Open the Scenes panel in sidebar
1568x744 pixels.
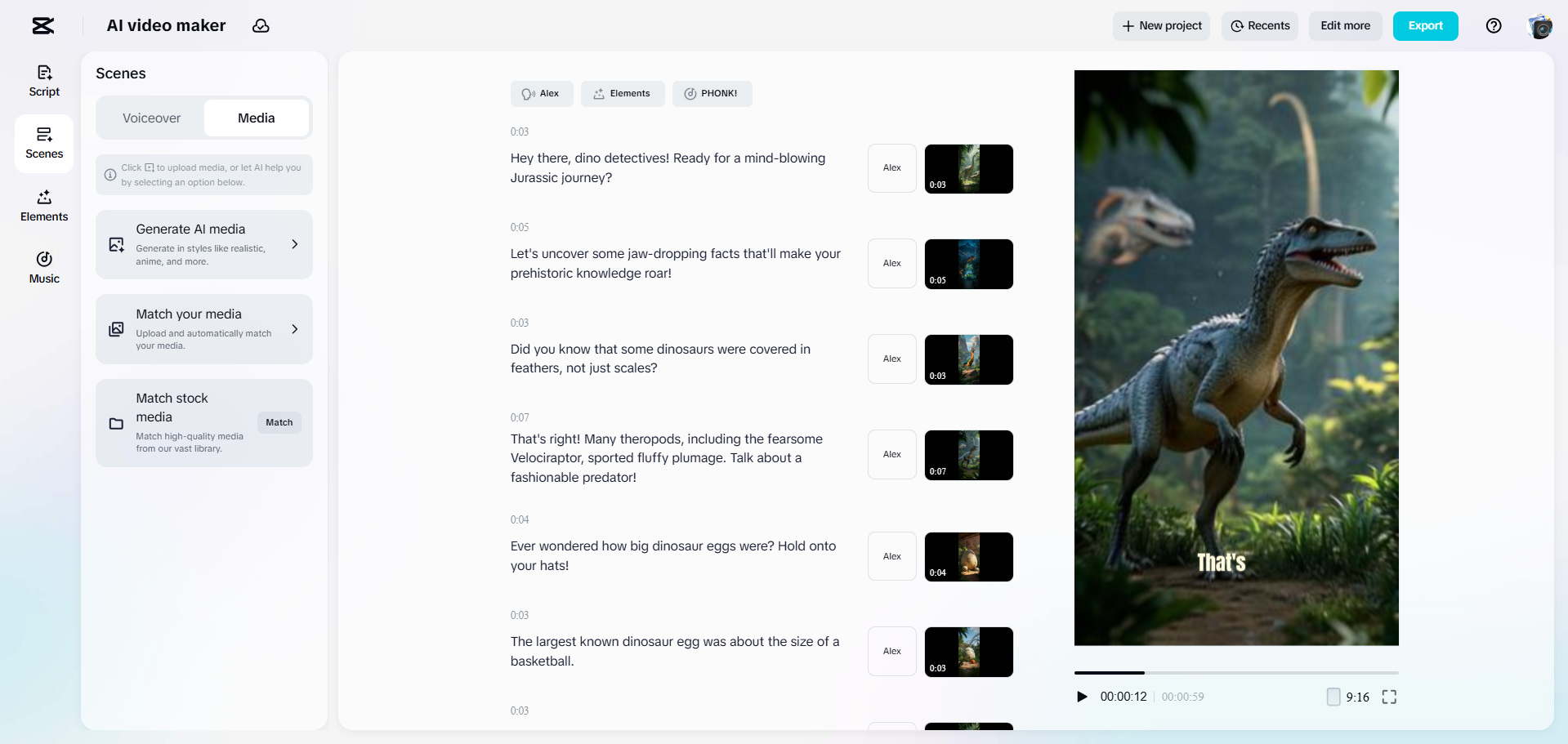click(x=44, y=143)
